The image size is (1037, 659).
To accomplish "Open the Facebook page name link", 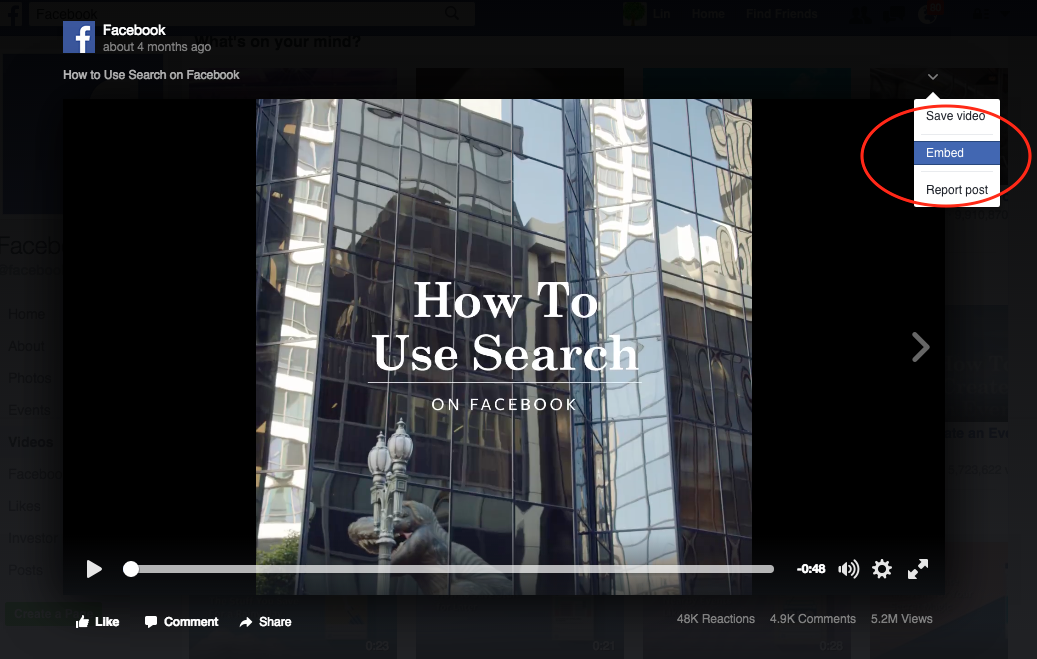I will coord(134,30).
